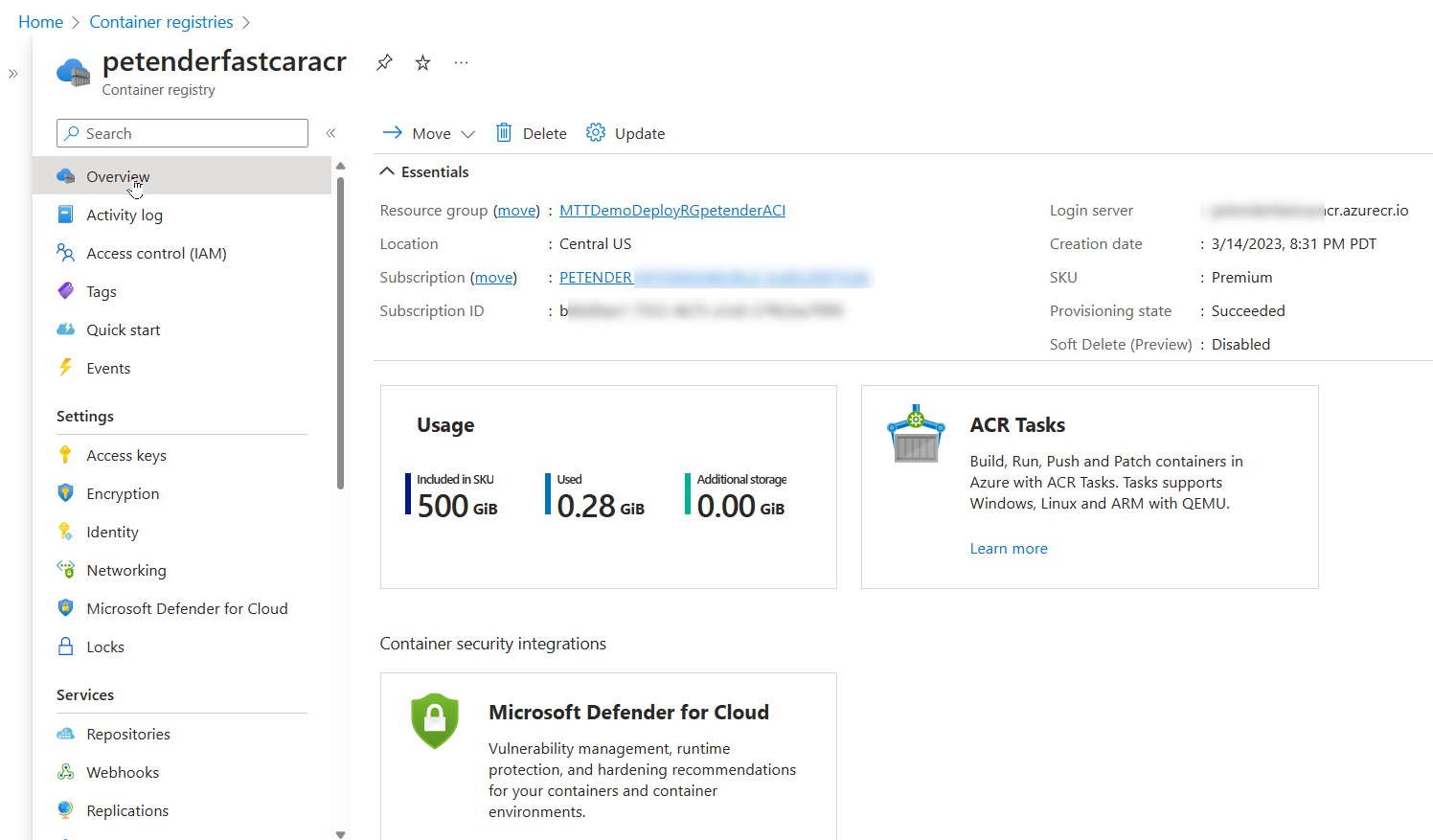This screenshot has width=1433, height=840.
Task: Click inside the Search box
Action: (x=182, y=133)
